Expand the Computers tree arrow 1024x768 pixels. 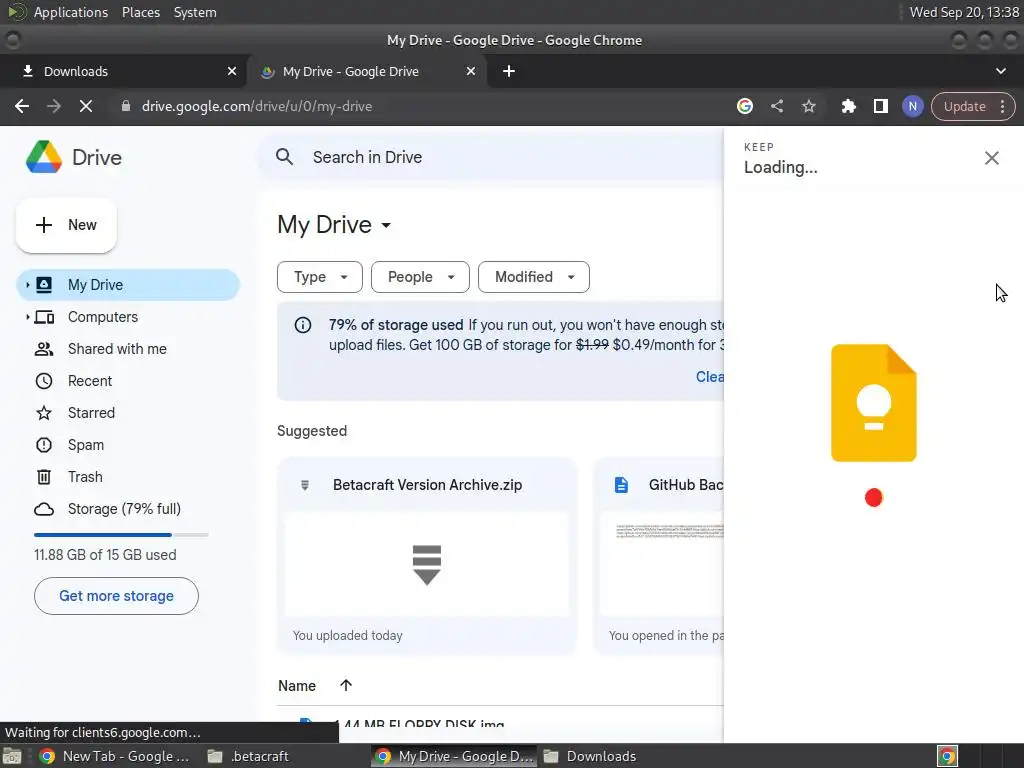pyautogui.click(x=27, y=317)
